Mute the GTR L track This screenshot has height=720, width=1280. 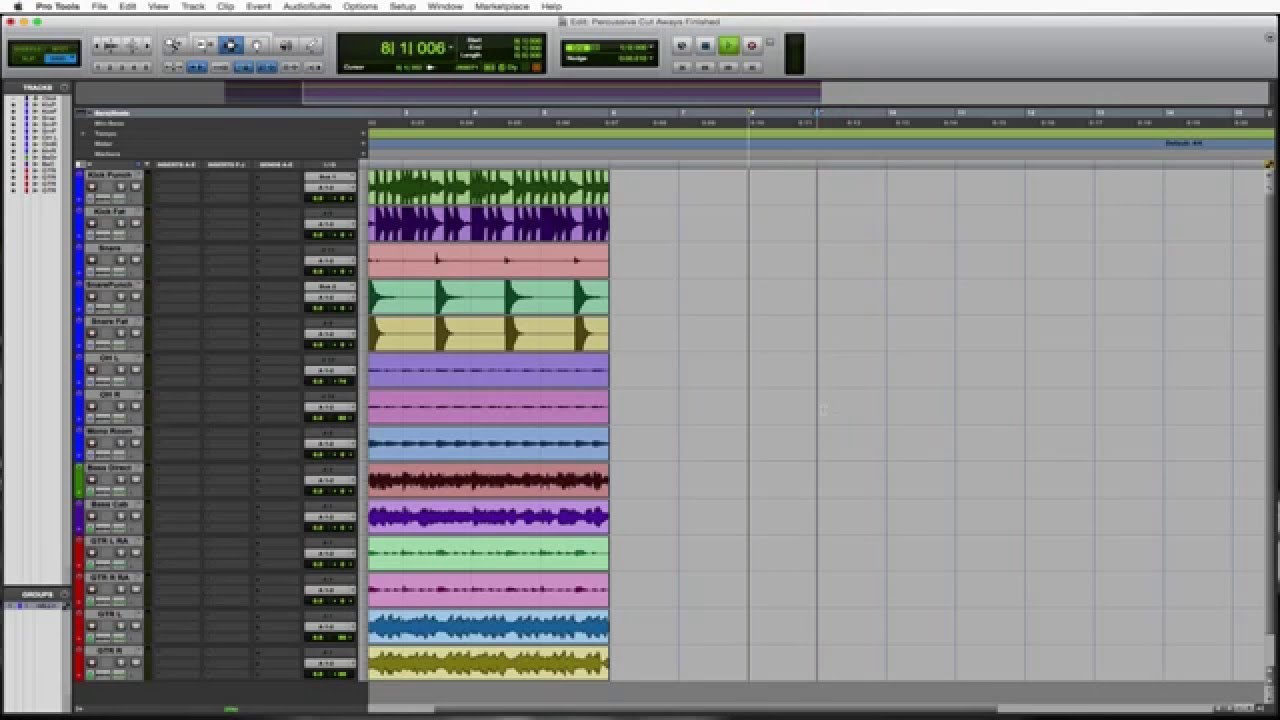pos(135,626)
